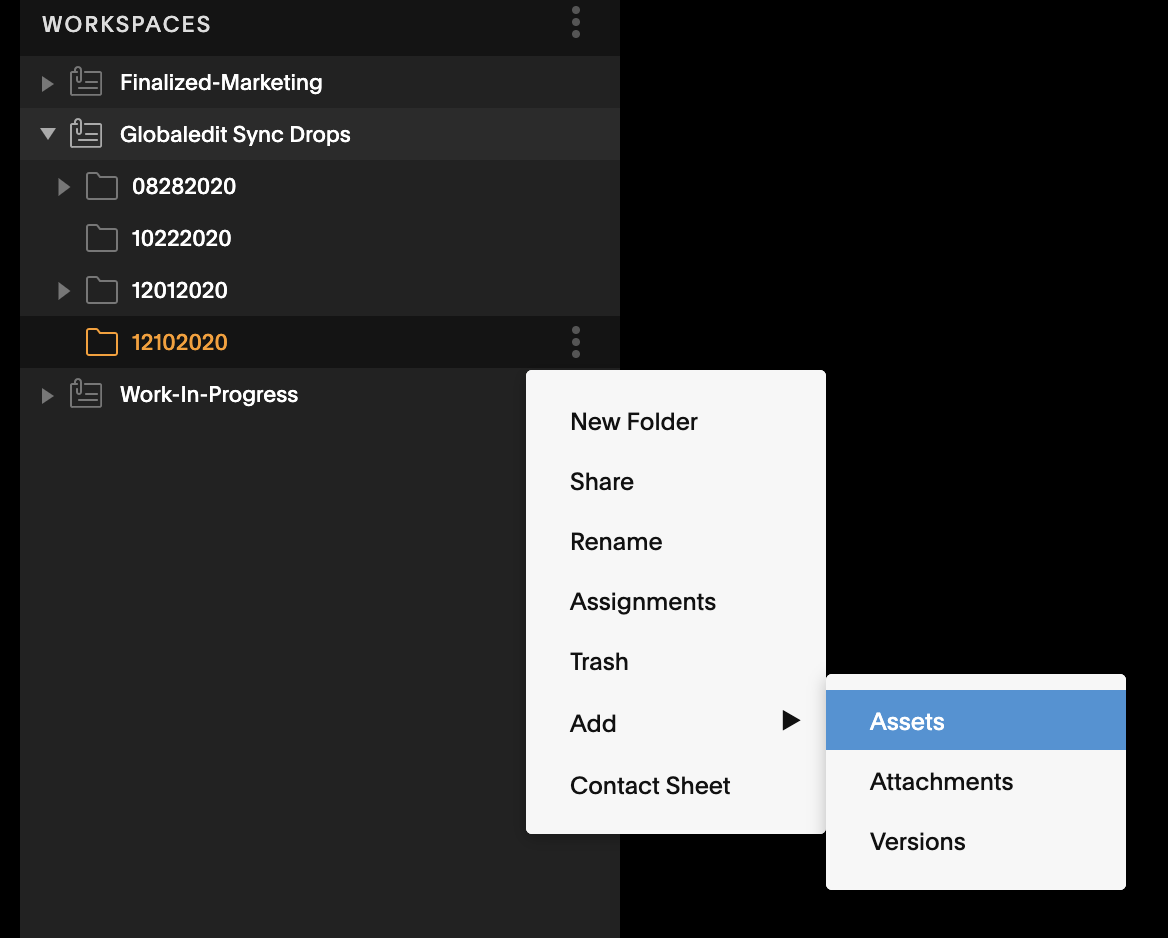Open the 08282020 folder label
Viewport: 1168px width, 938px height.
[184, 186]
